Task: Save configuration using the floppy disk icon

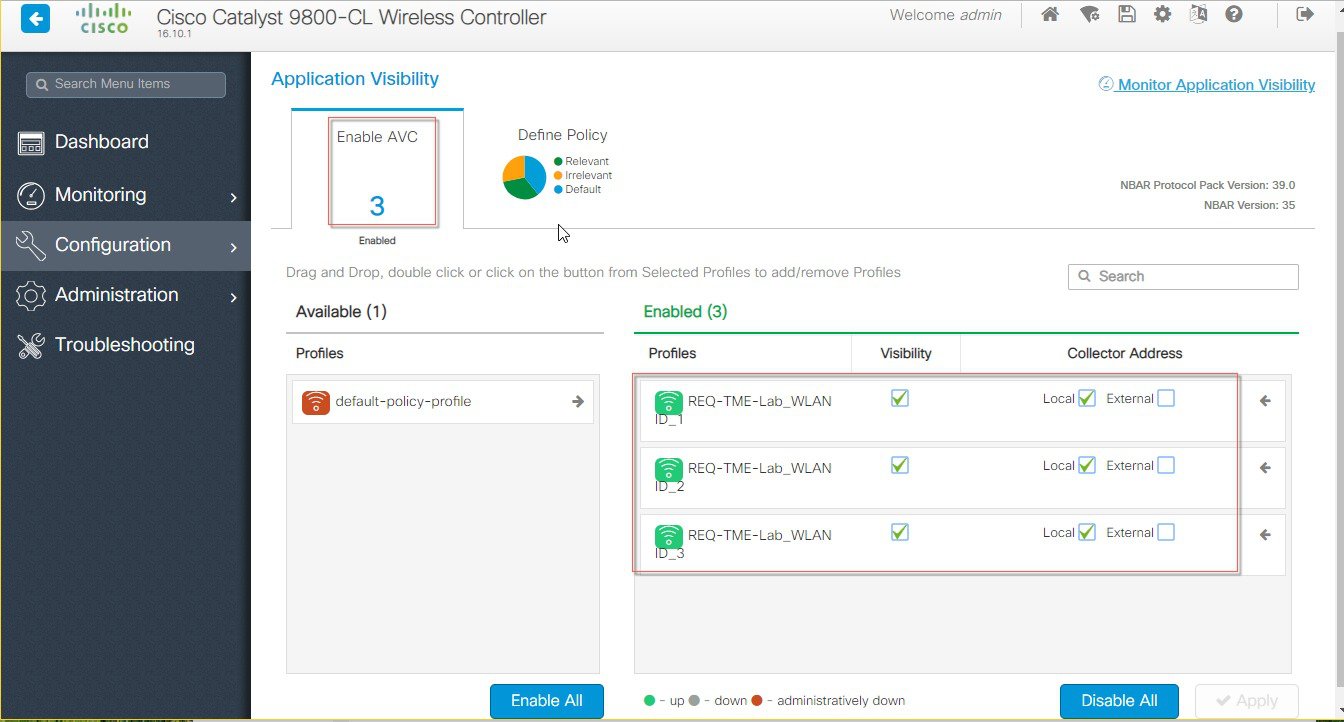Action: (1127, 15)
